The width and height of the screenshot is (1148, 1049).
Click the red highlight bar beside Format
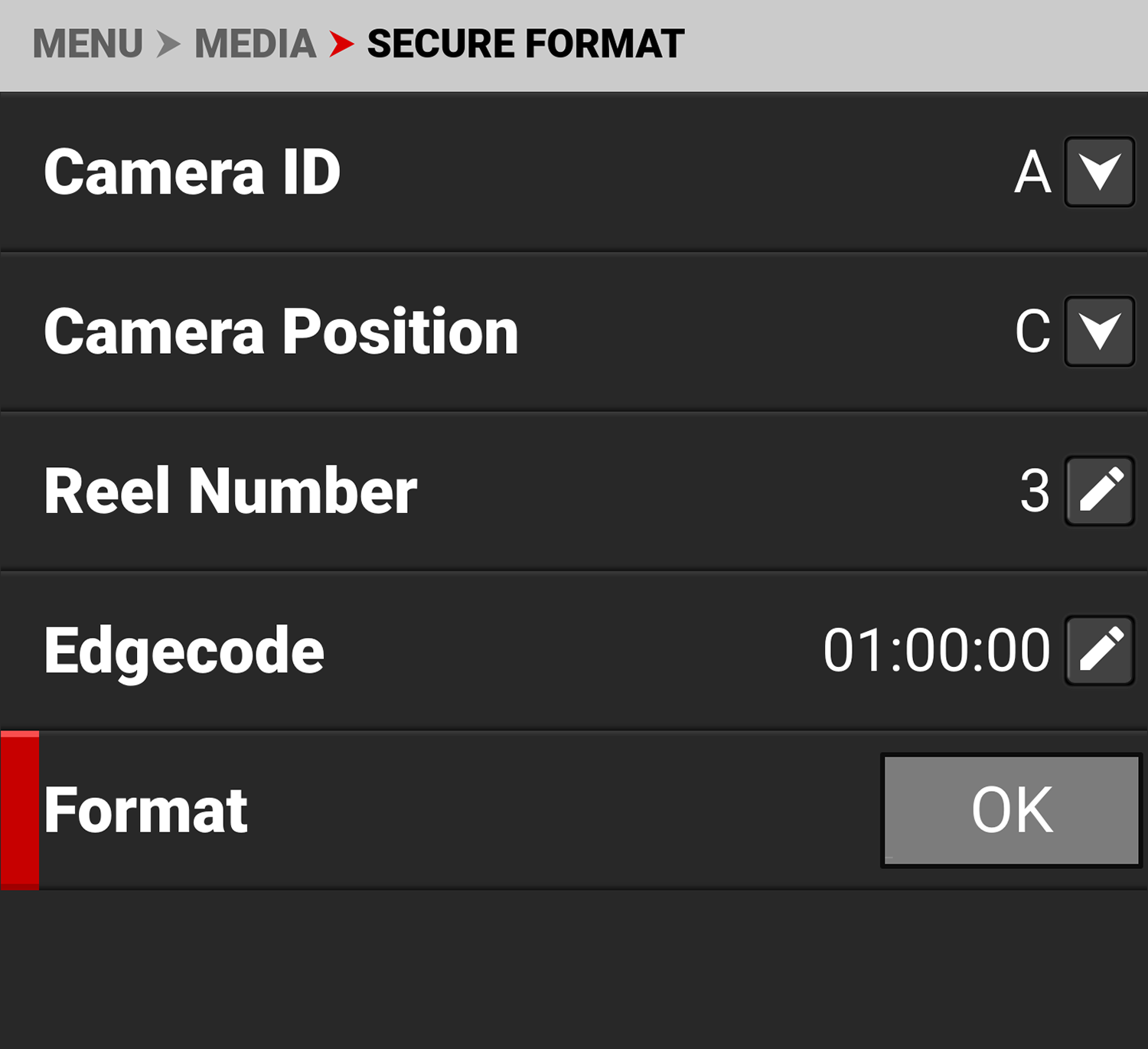click(x=20, y=810)
